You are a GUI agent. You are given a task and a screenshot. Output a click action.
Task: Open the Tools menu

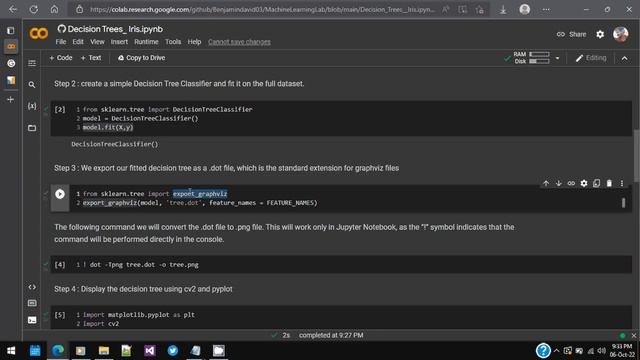[173, 42]
